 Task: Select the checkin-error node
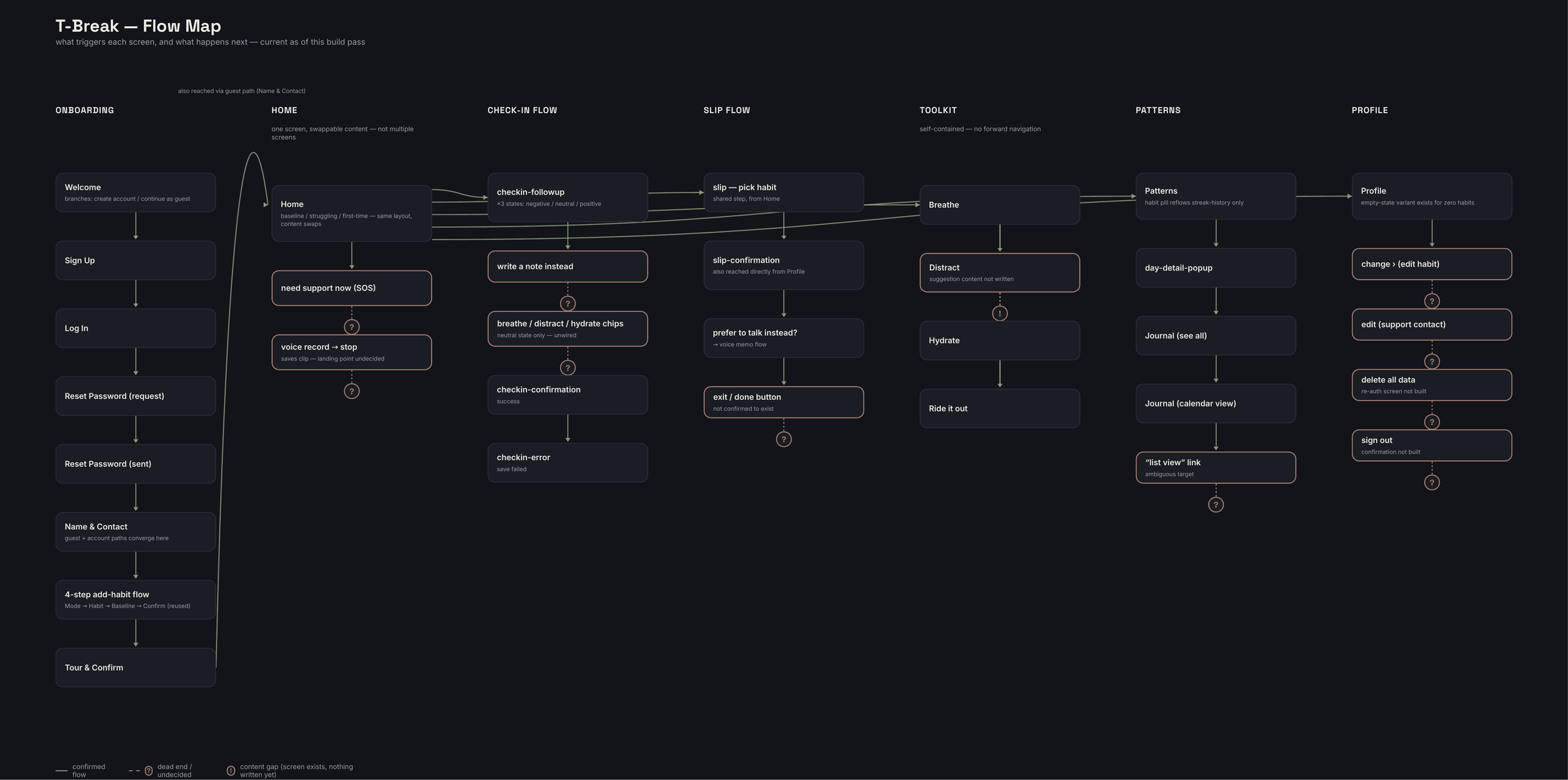pos(568,463)
